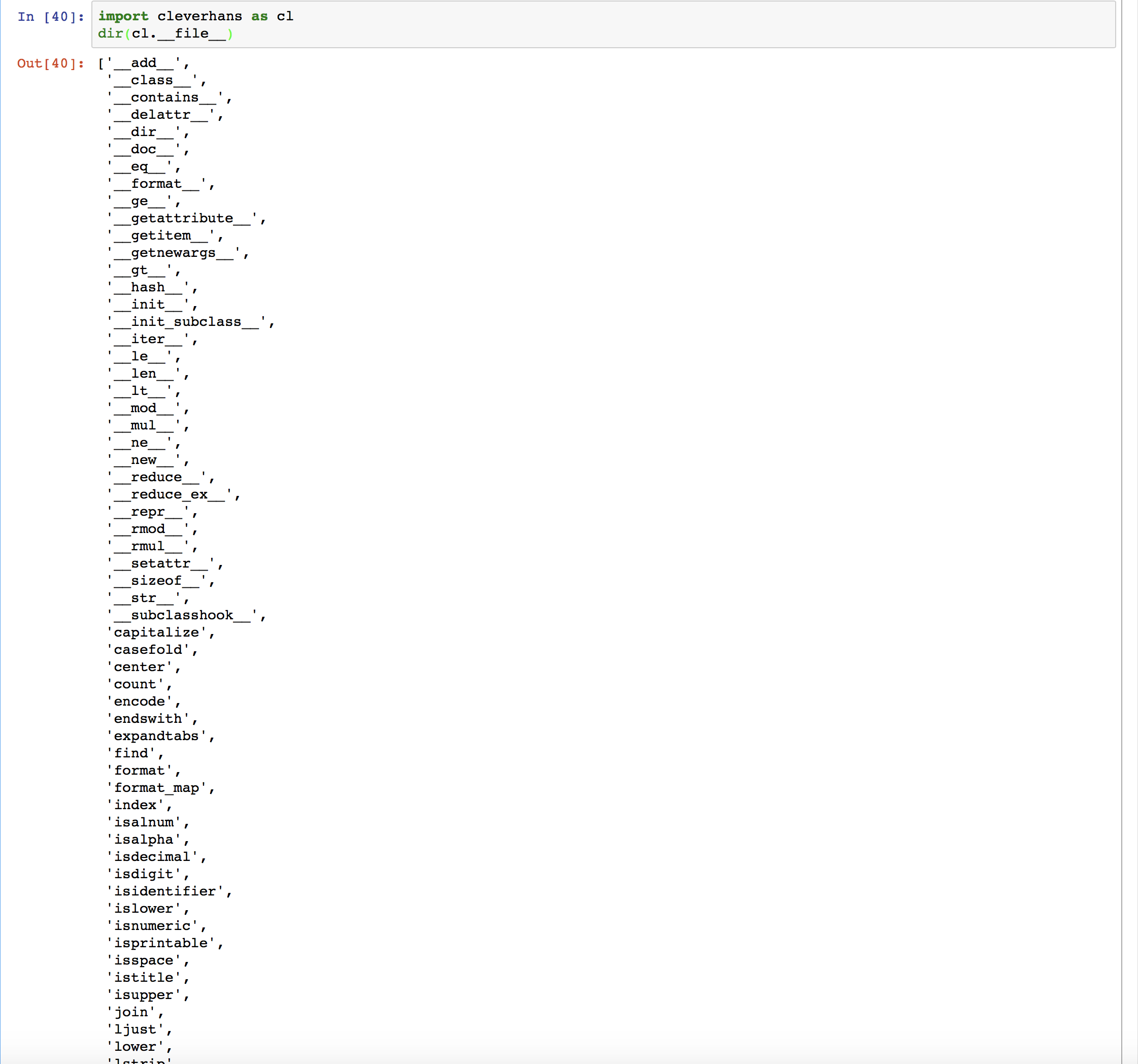The width and height of the screenshot is (1138, 1064).
Task: Click the as keyword in the import statement
Action: (259, 16)
